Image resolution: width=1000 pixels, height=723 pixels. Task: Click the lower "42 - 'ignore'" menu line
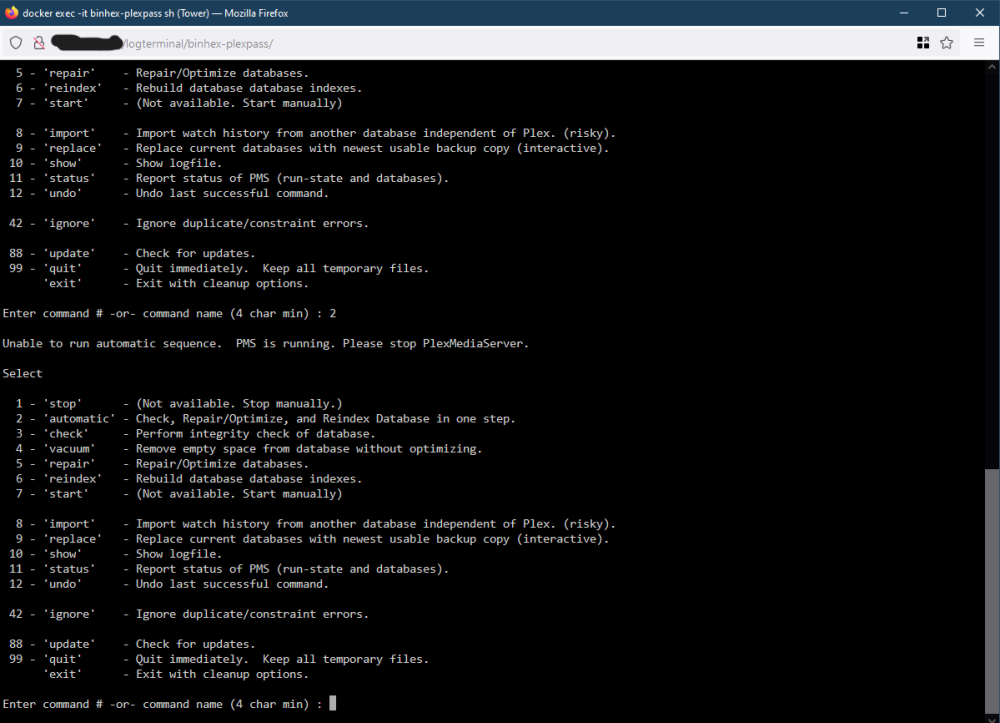tap(189, 614)
